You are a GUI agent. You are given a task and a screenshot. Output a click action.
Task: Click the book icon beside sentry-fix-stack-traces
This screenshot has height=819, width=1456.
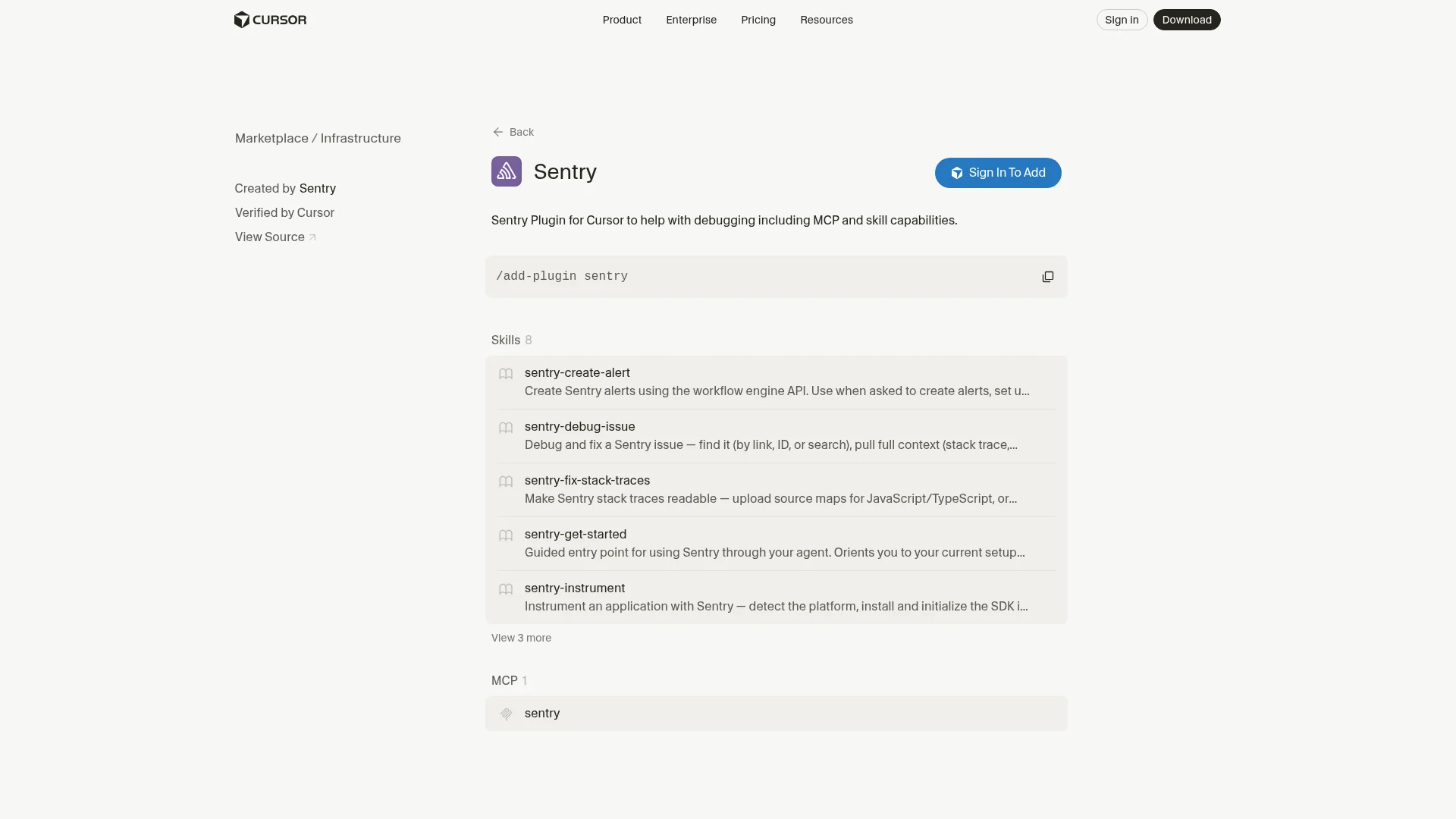click(x=506, y=482)
